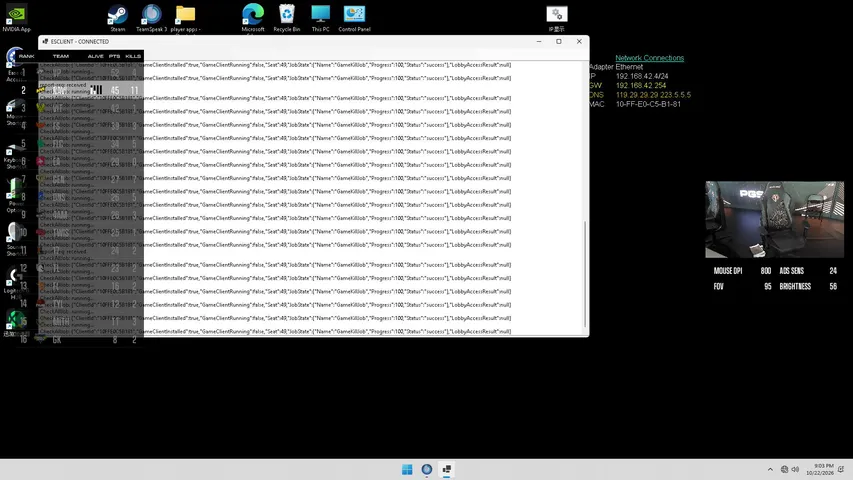Viewport: 853px width, 480px height.
Task: Open the TeamSpeak 3 desktop shortcut
Action: tap(151, 18)
